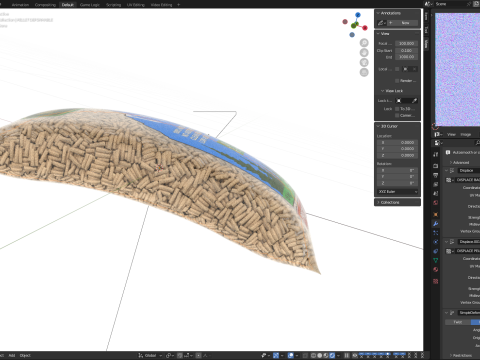Open the View Layer properties tab icon
480x360 pixels.
click(435, 184)
